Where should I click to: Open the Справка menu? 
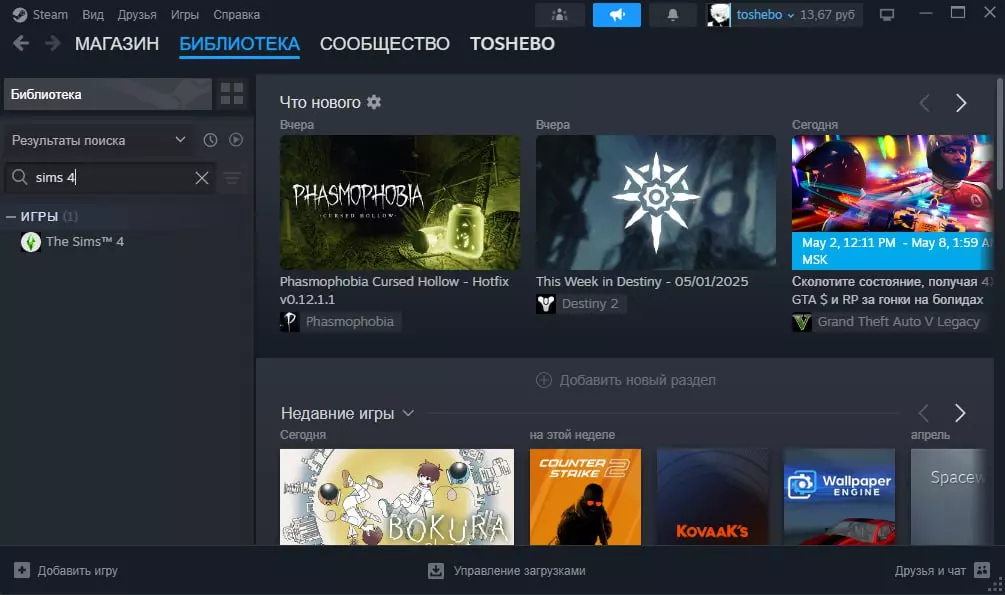tap(237, 14)
